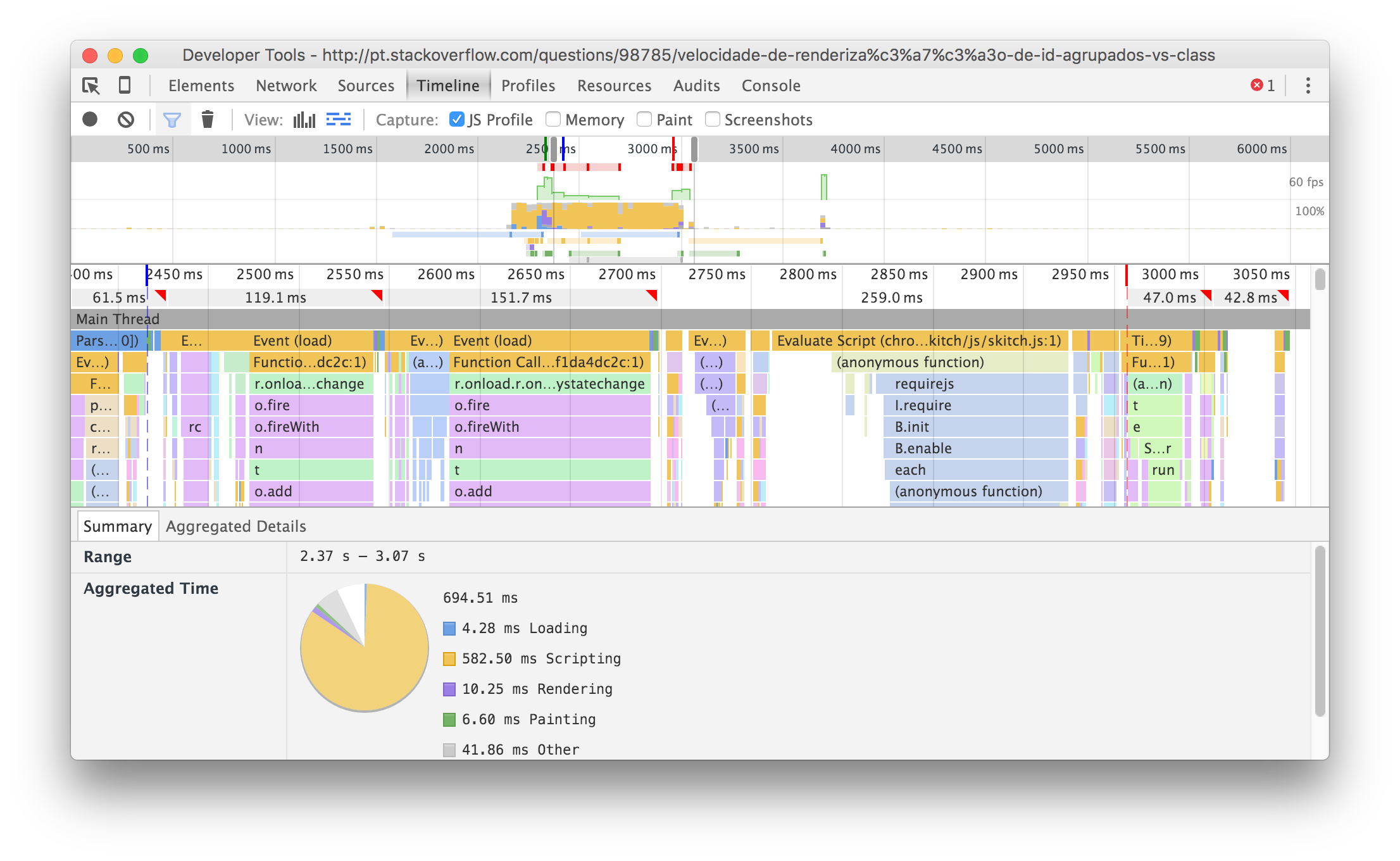This screenshot has height=861, width=1400.
Task: Open the Elements panel tab
Action: (x=201, y=85)
